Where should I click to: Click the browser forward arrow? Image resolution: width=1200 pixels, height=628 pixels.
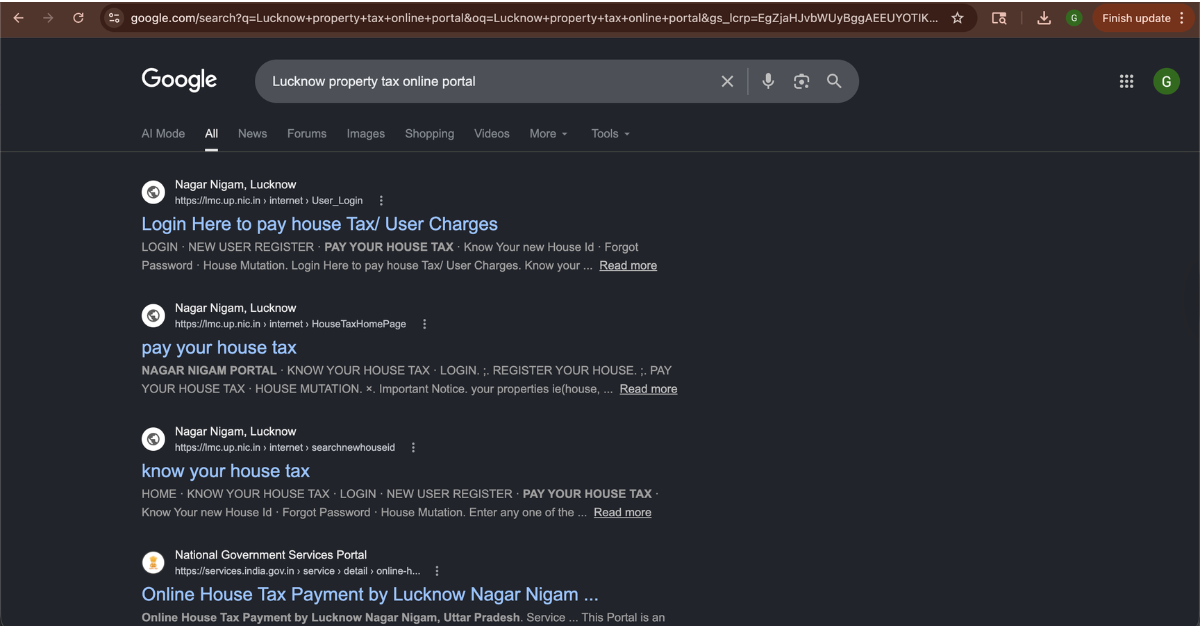pos(48,18)
